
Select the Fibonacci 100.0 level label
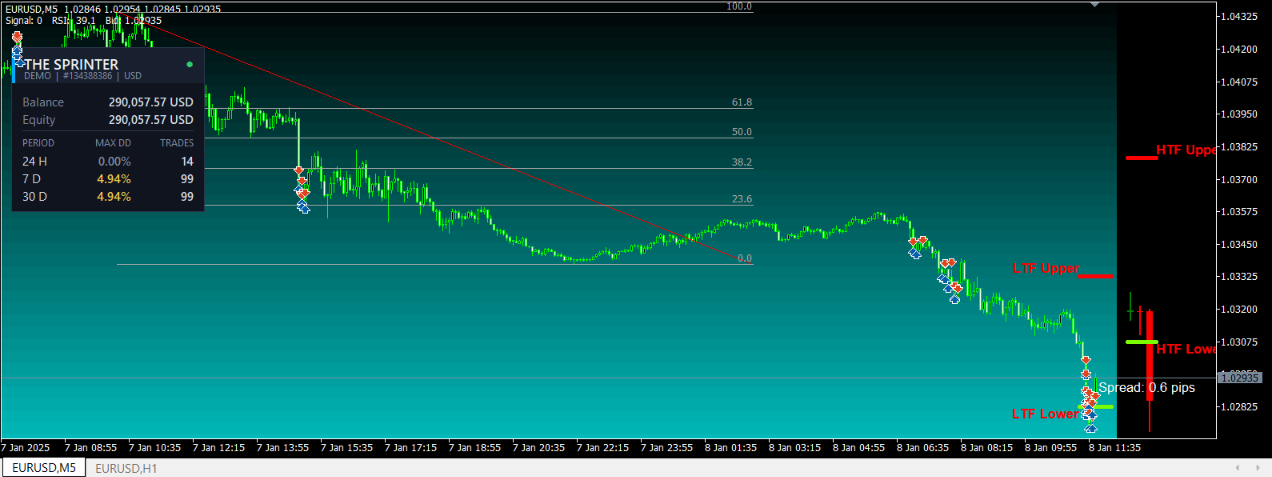(x=739, y=6)
